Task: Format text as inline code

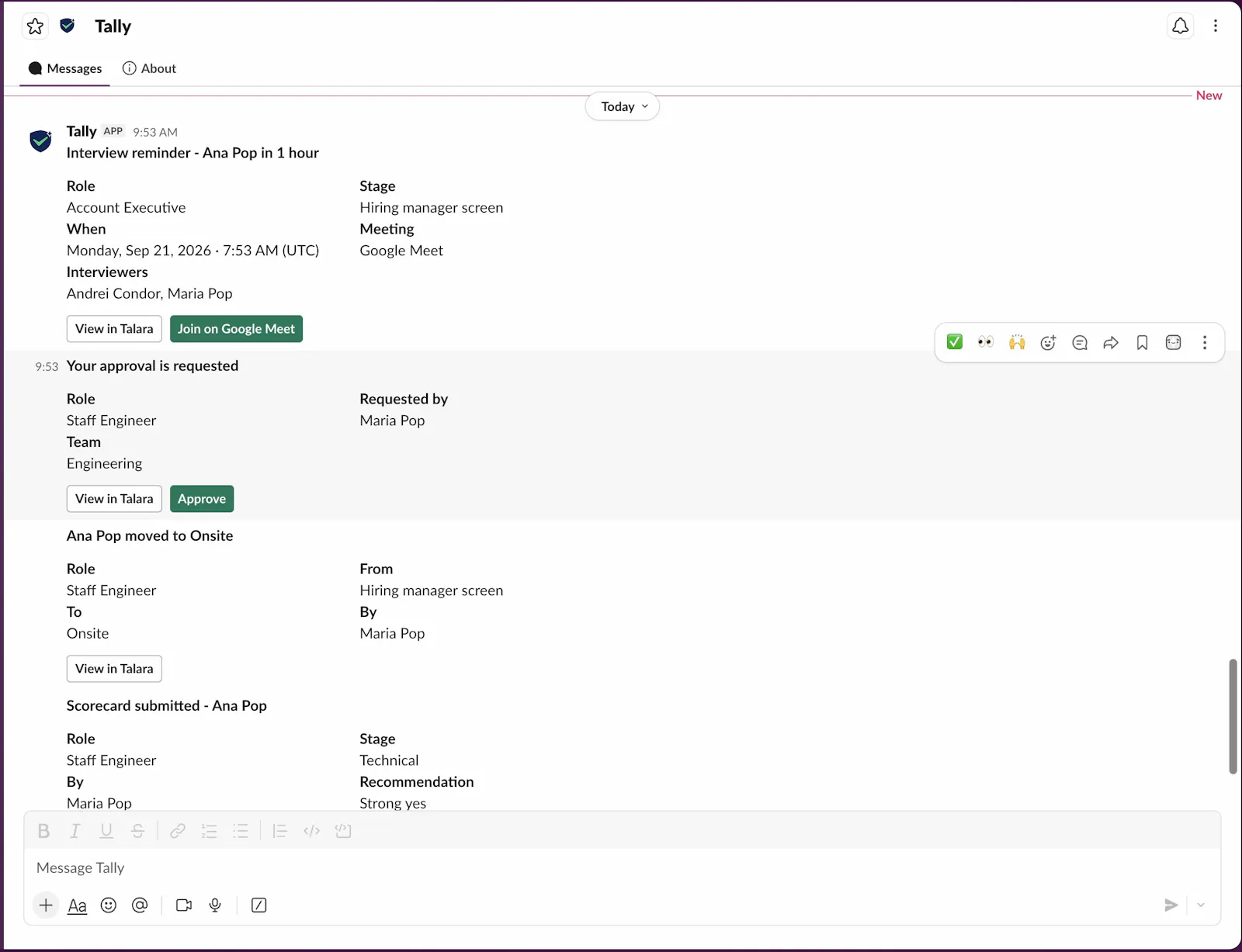Action: click(311, 831)
